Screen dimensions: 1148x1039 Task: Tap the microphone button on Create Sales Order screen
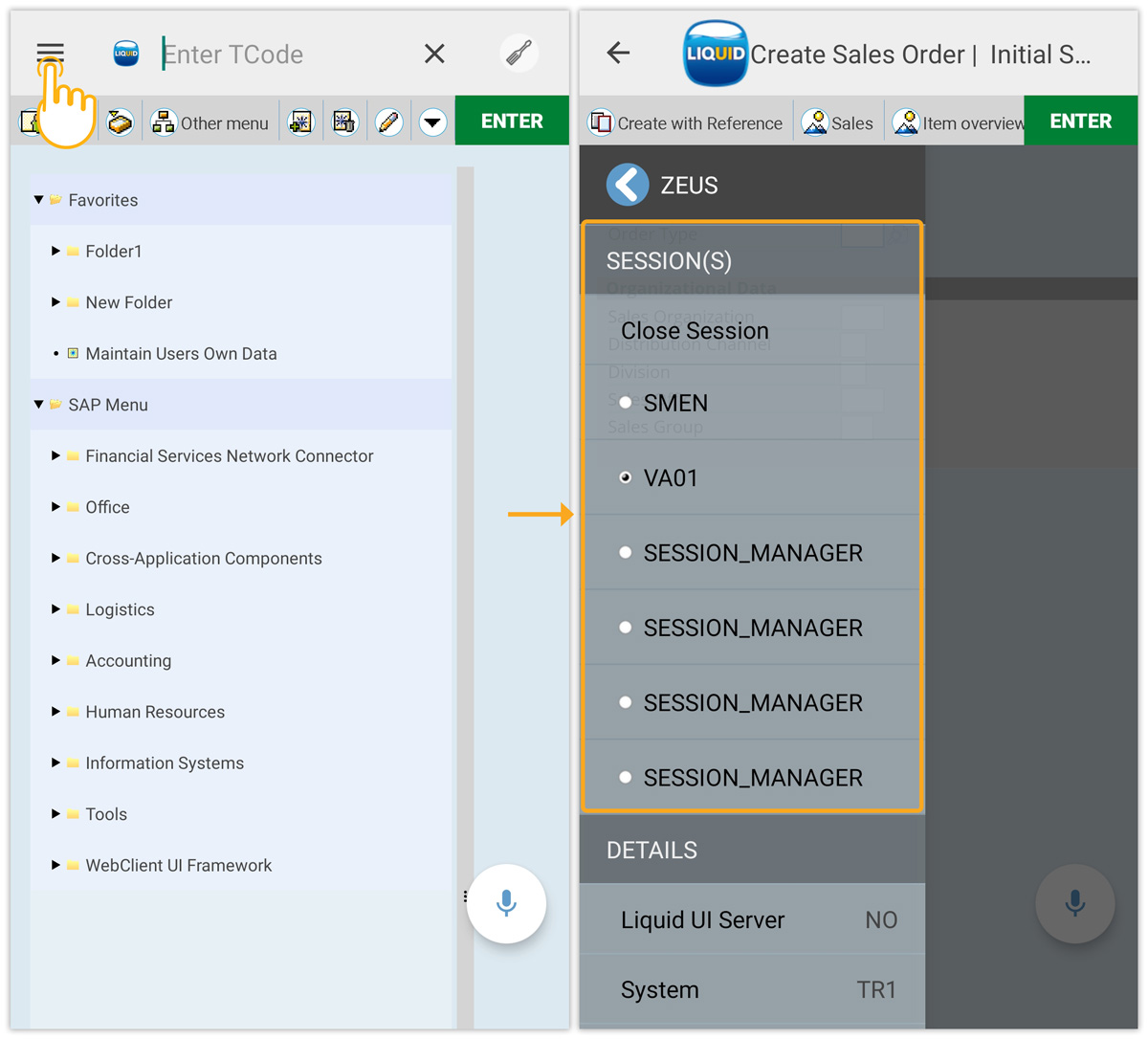(x=1075, y=903)
